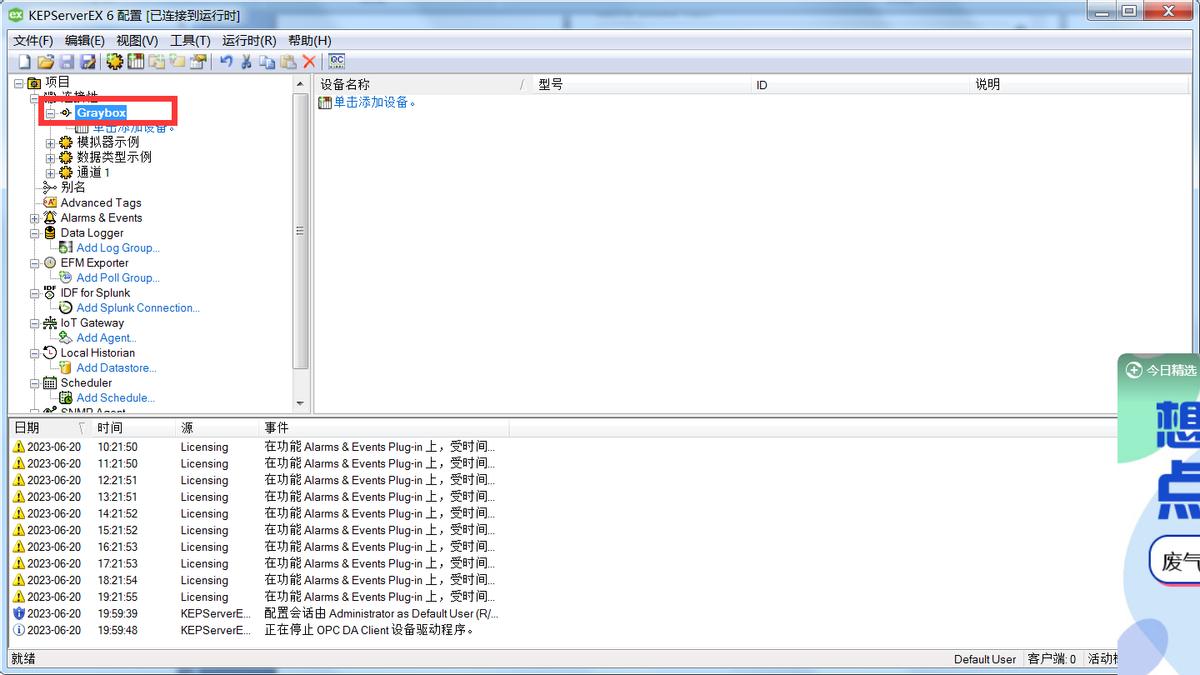Select the Graybox channel

coord(101,112)
